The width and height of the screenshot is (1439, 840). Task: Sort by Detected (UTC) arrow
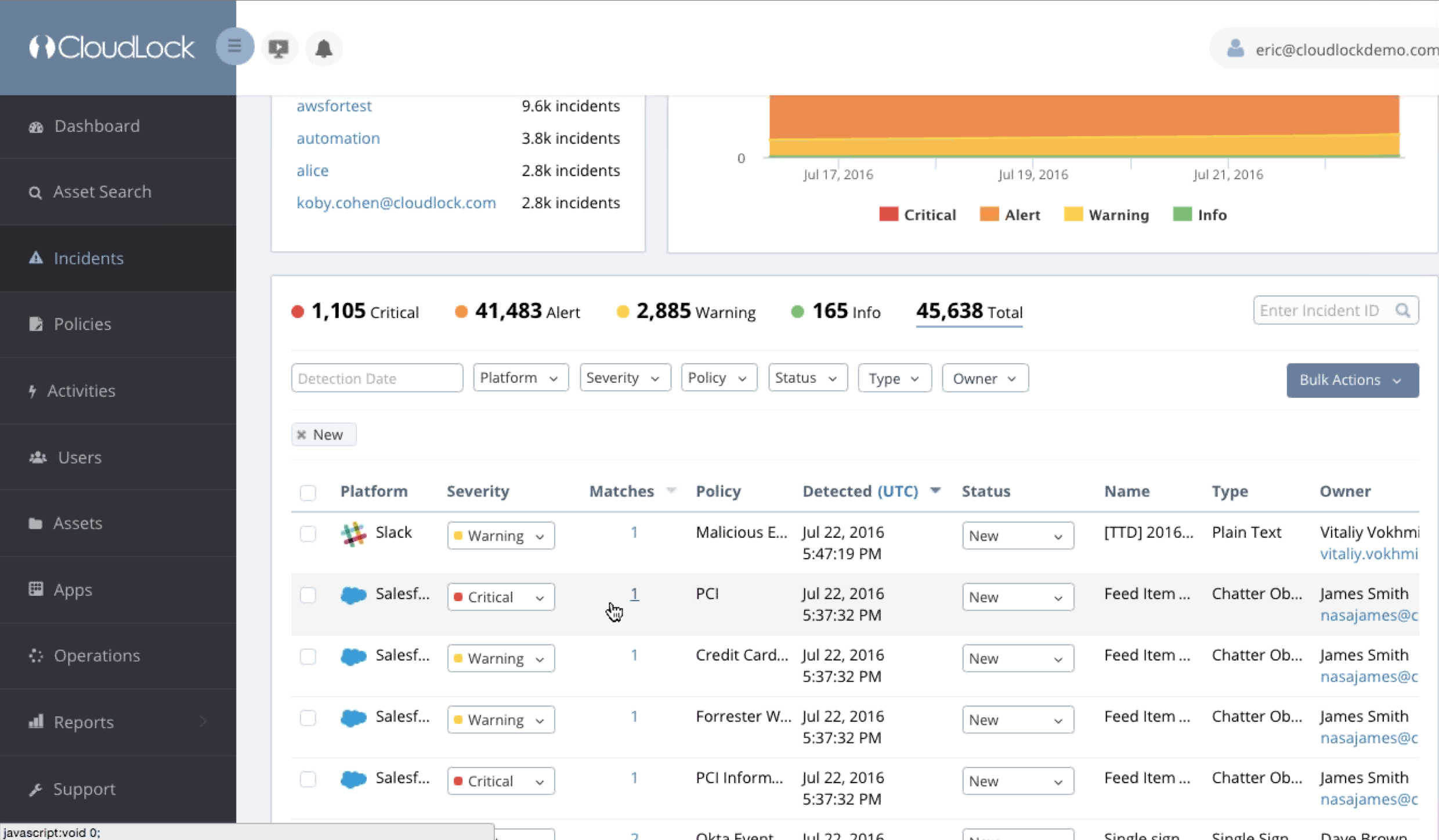click(x=935, y=491)
